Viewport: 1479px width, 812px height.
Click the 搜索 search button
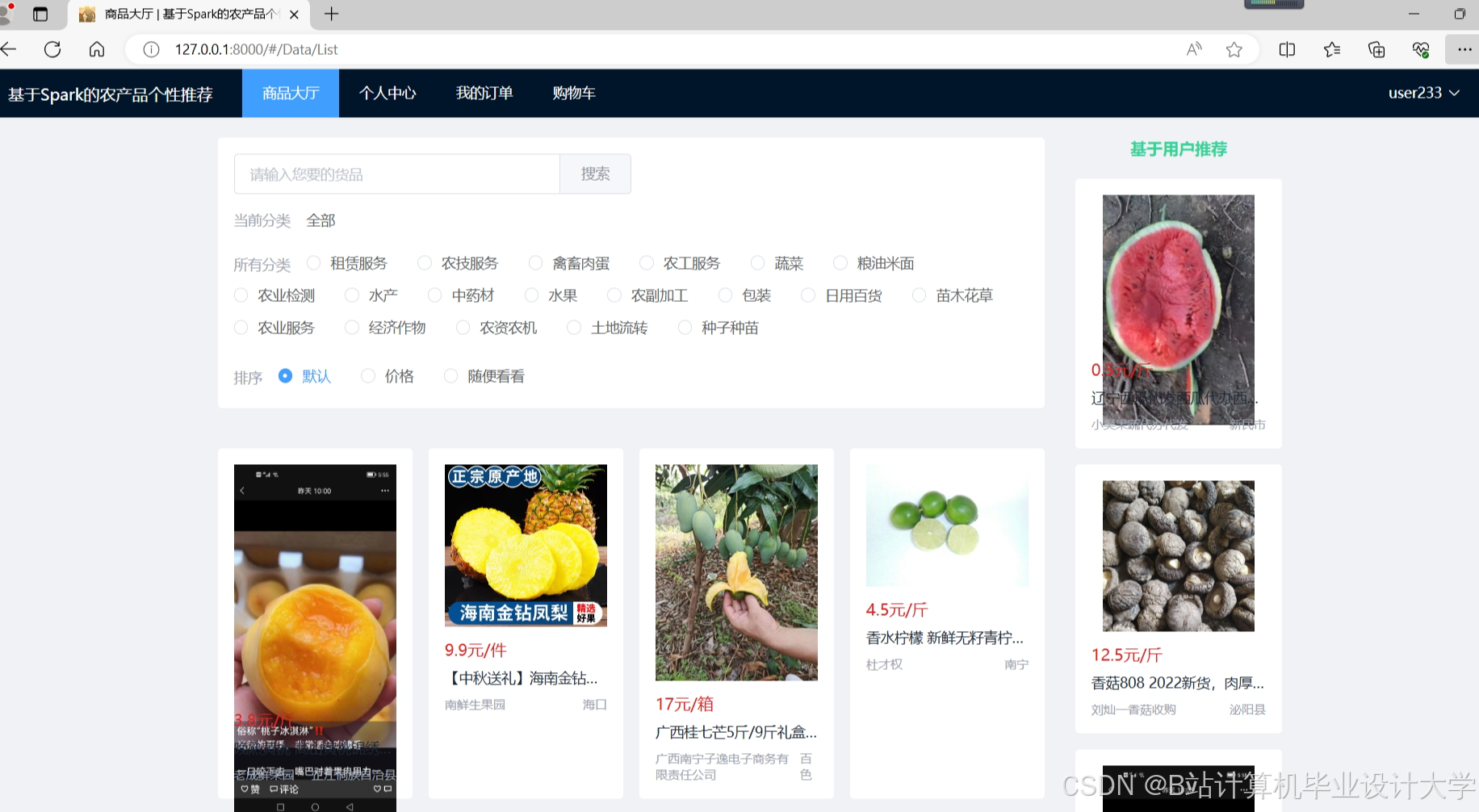(595, 174)
